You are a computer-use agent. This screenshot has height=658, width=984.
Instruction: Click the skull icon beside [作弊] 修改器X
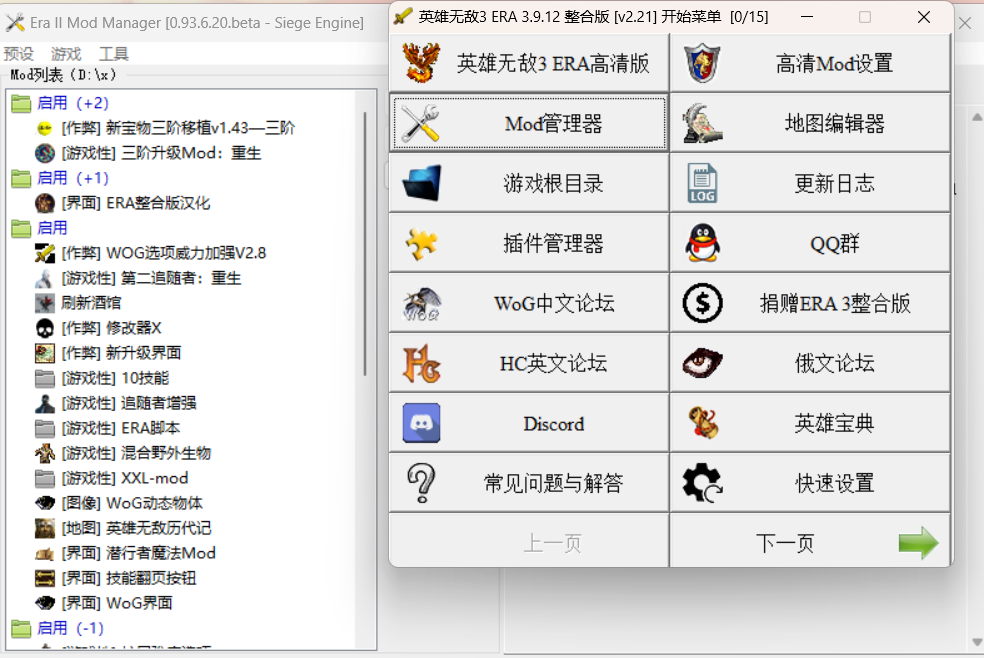coord(45,328)
